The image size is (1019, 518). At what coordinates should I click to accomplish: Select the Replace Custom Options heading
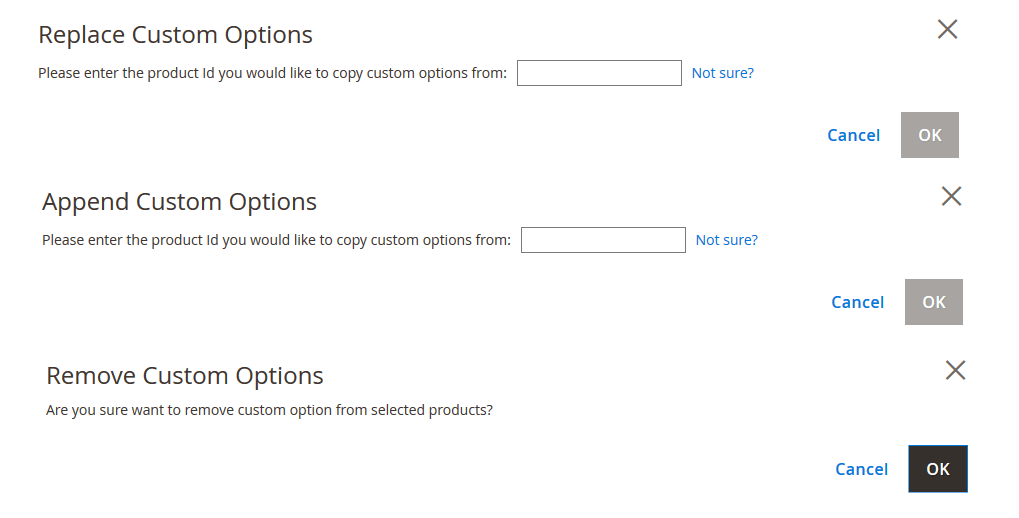click(175, 34)
